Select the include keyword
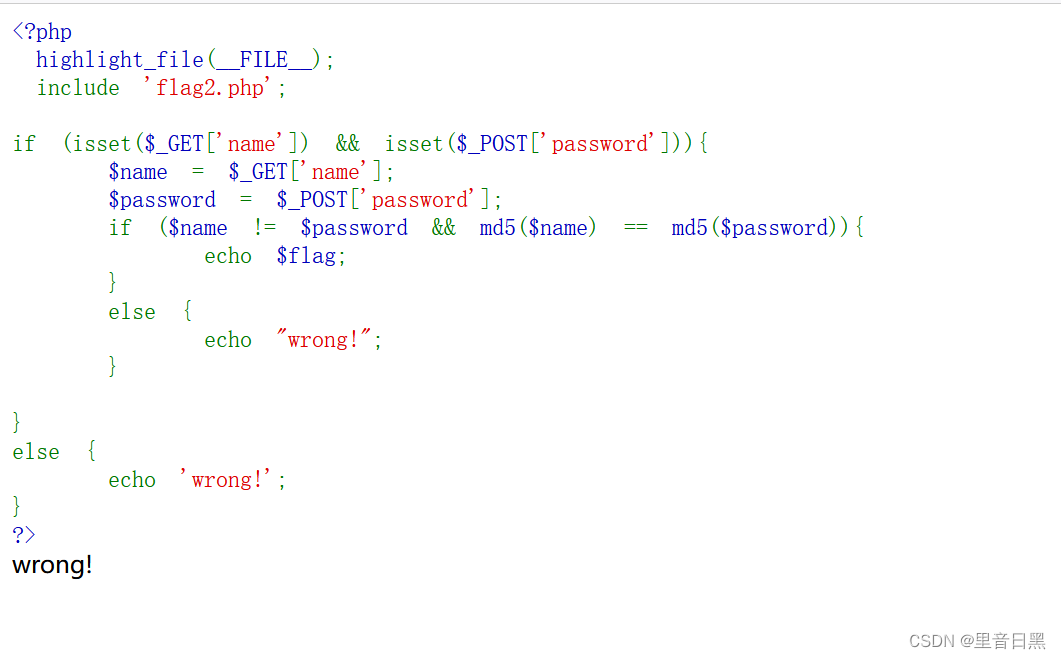The image size is (1061, 659). 78,87
